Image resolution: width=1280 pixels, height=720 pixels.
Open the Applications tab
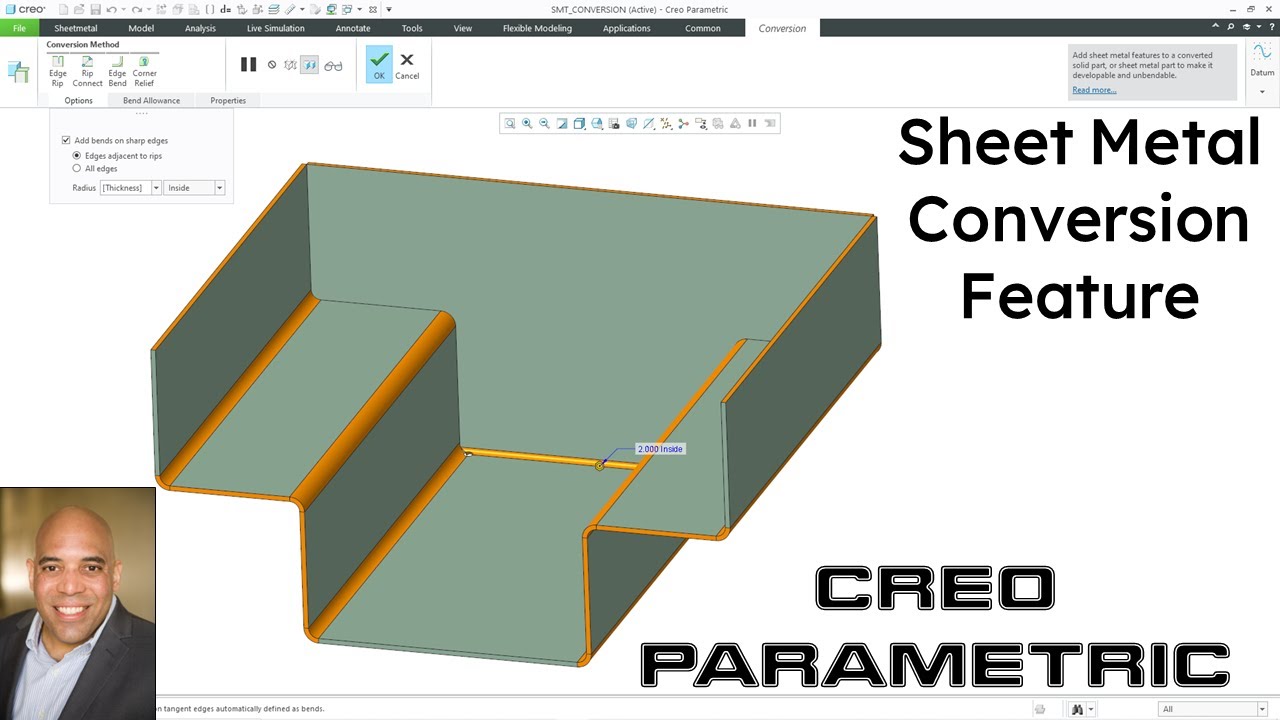627,28
